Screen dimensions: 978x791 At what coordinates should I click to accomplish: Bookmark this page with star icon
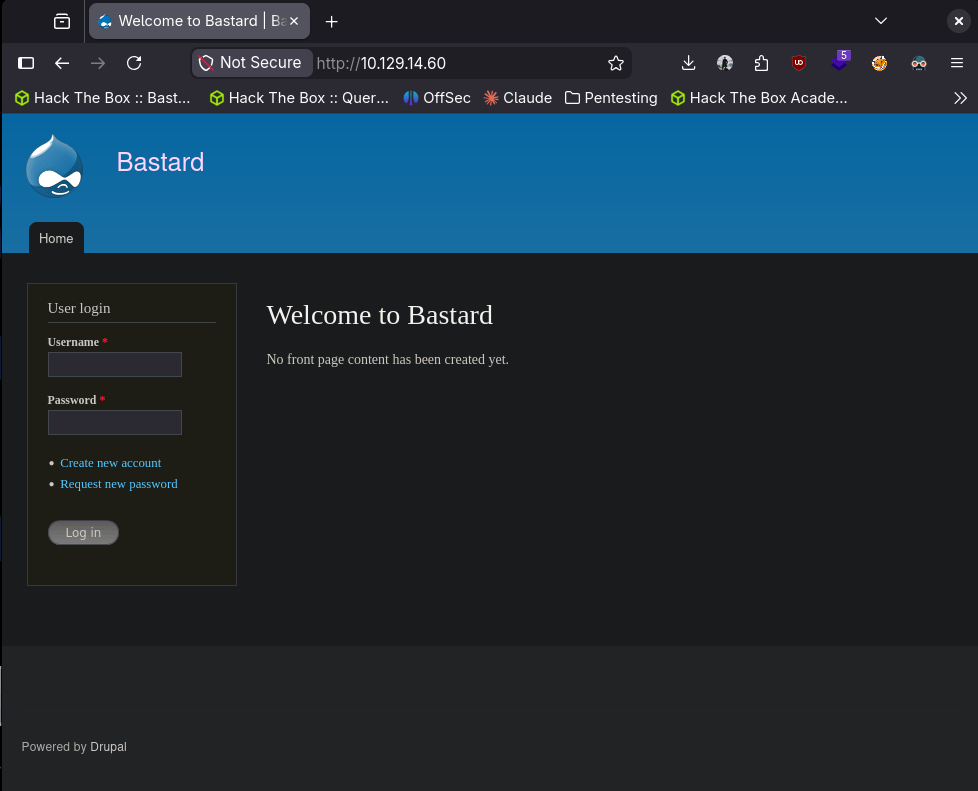pos(616,63)
